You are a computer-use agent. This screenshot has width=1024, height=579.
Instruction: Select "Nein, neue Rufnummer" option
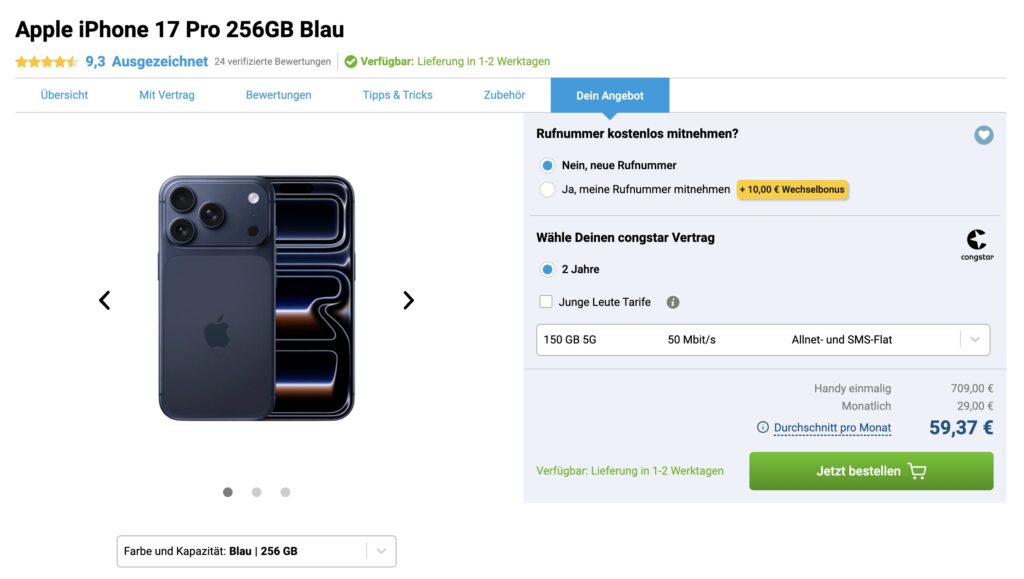[547, 165]
